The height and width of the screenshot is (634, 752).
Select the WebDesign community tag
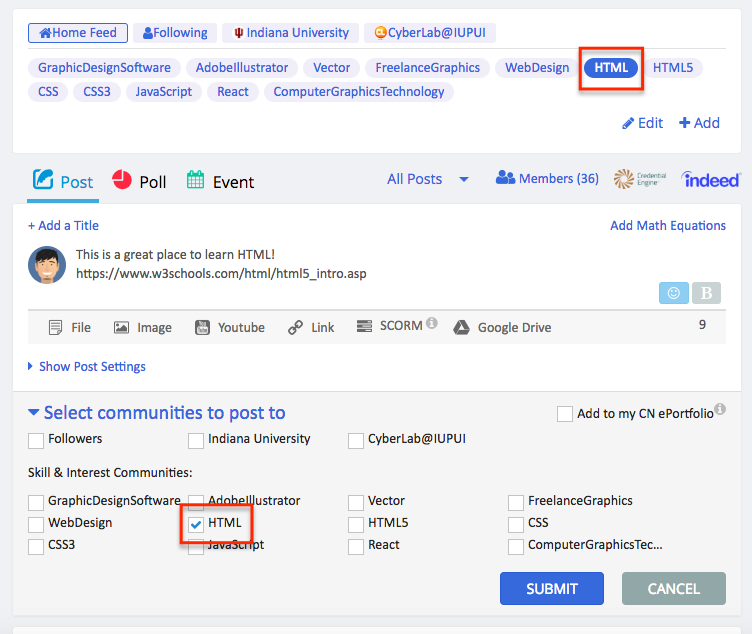tap(537, 68)
